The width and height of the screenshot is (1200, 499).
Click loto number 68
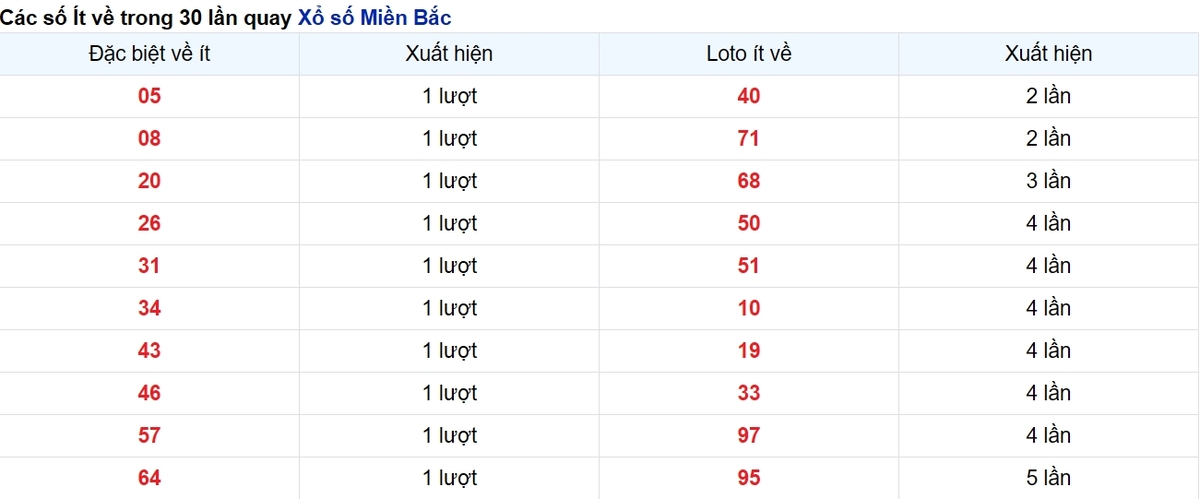[x=749, y=181]
